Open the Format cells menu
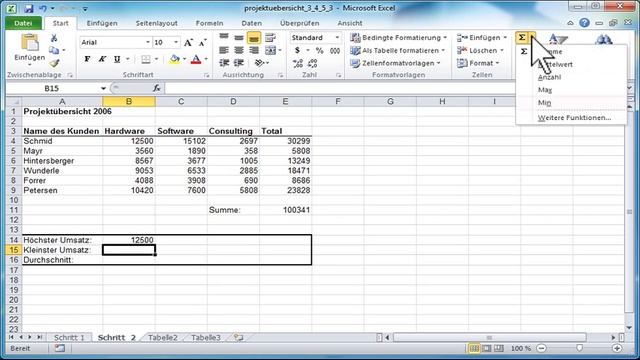Screen dimensions: 640x360 pyautogui.click(x=478, y=63)
